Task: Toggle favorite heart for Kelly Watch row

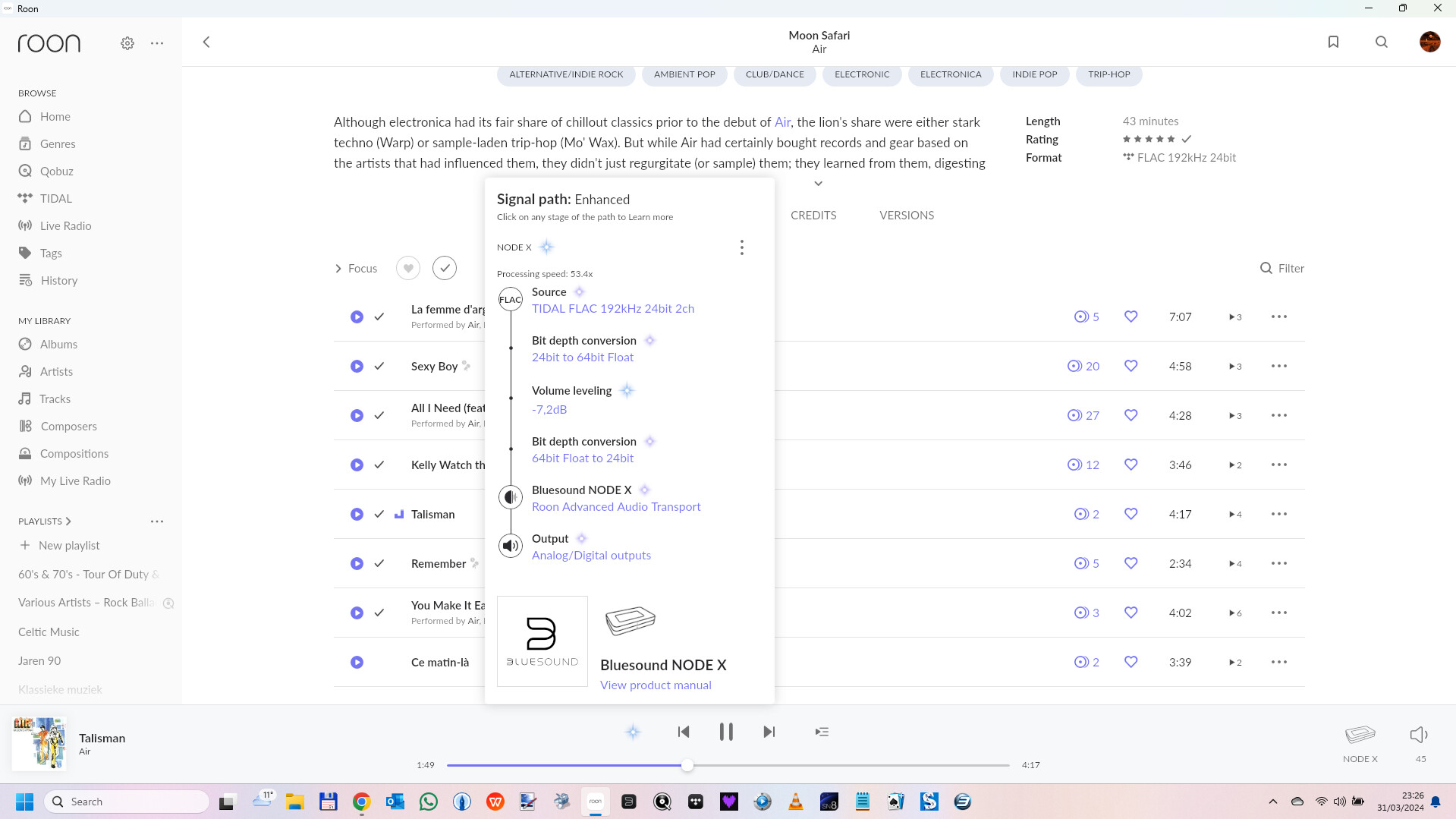Action: click(1131, 465)
